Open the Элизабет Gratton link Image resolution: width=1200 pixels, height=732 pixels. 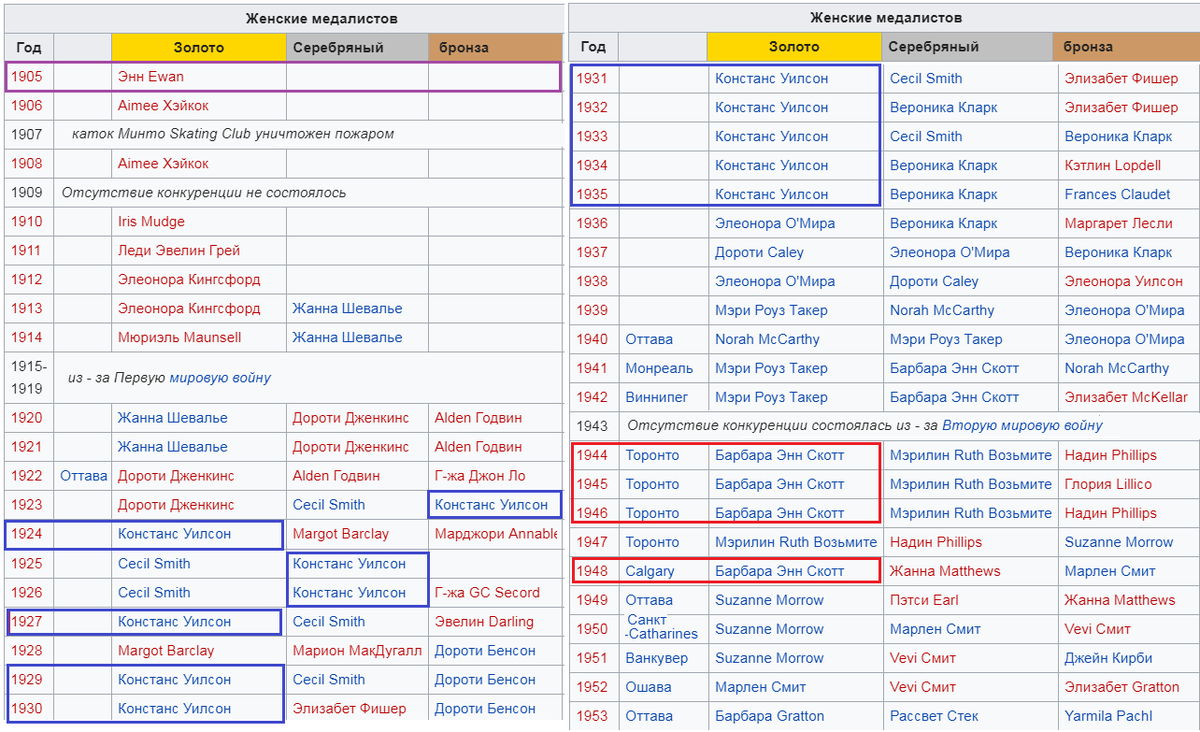1123,687
